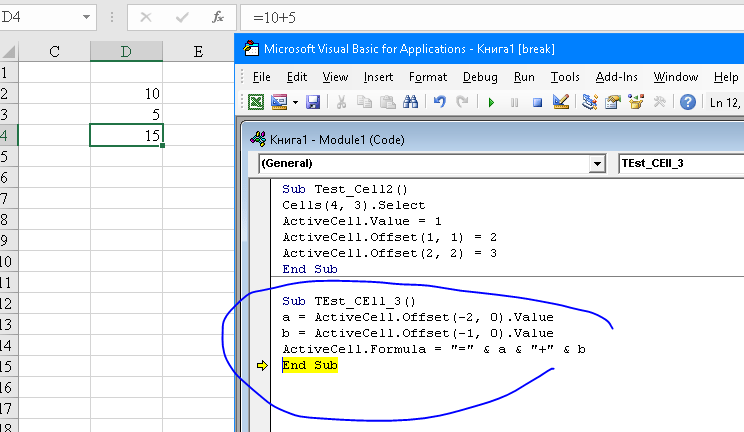Open the File menu

(x=261, y=77)
